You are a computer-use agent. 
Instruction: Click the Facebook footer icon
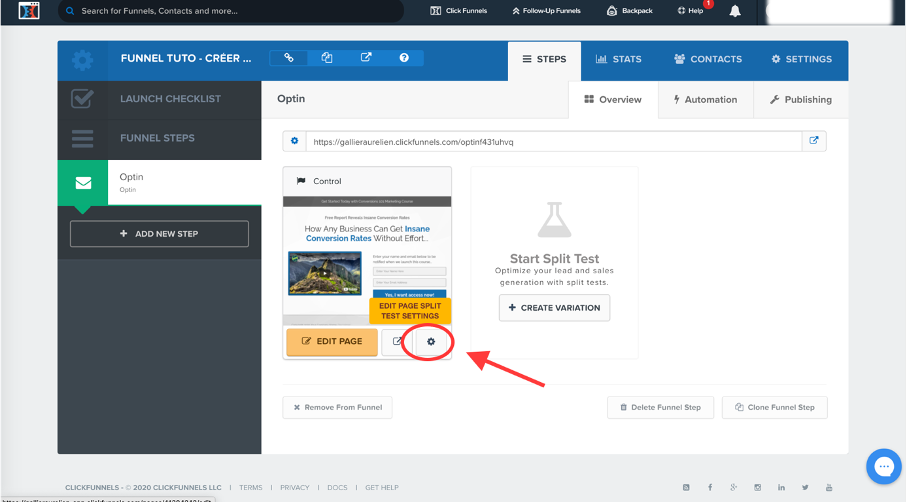[x=710, y=488]
